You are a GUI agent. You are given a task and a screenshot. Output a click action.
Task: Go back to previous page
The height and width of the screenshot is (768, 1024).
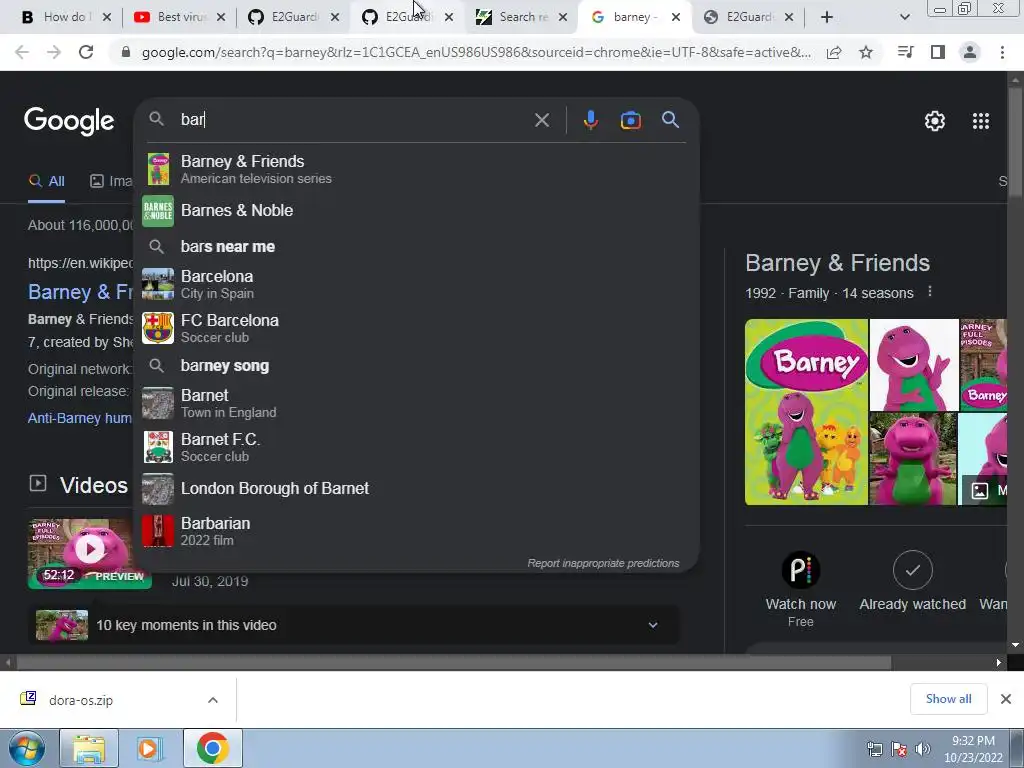(x=22, y=52)
